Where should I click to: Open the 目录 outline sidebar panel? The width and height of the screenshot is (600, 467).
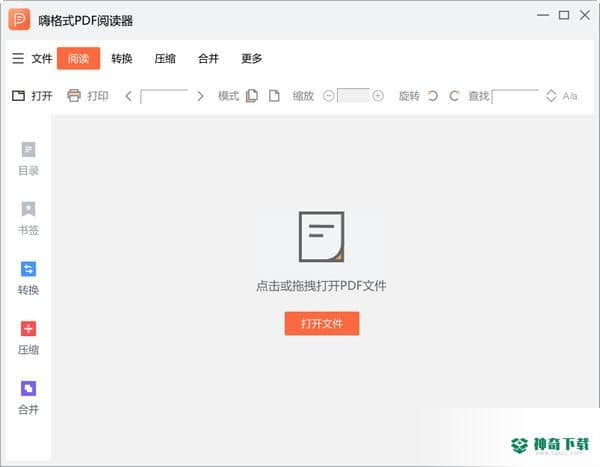coord(28,159)
